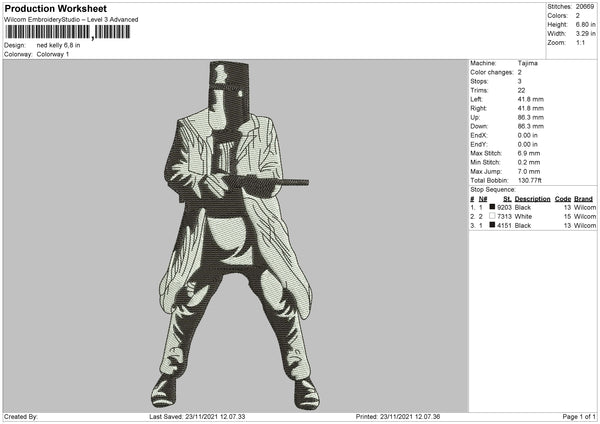
Task: Click the Left value '41.8 mm'
Action: click(x=531, y=99)
